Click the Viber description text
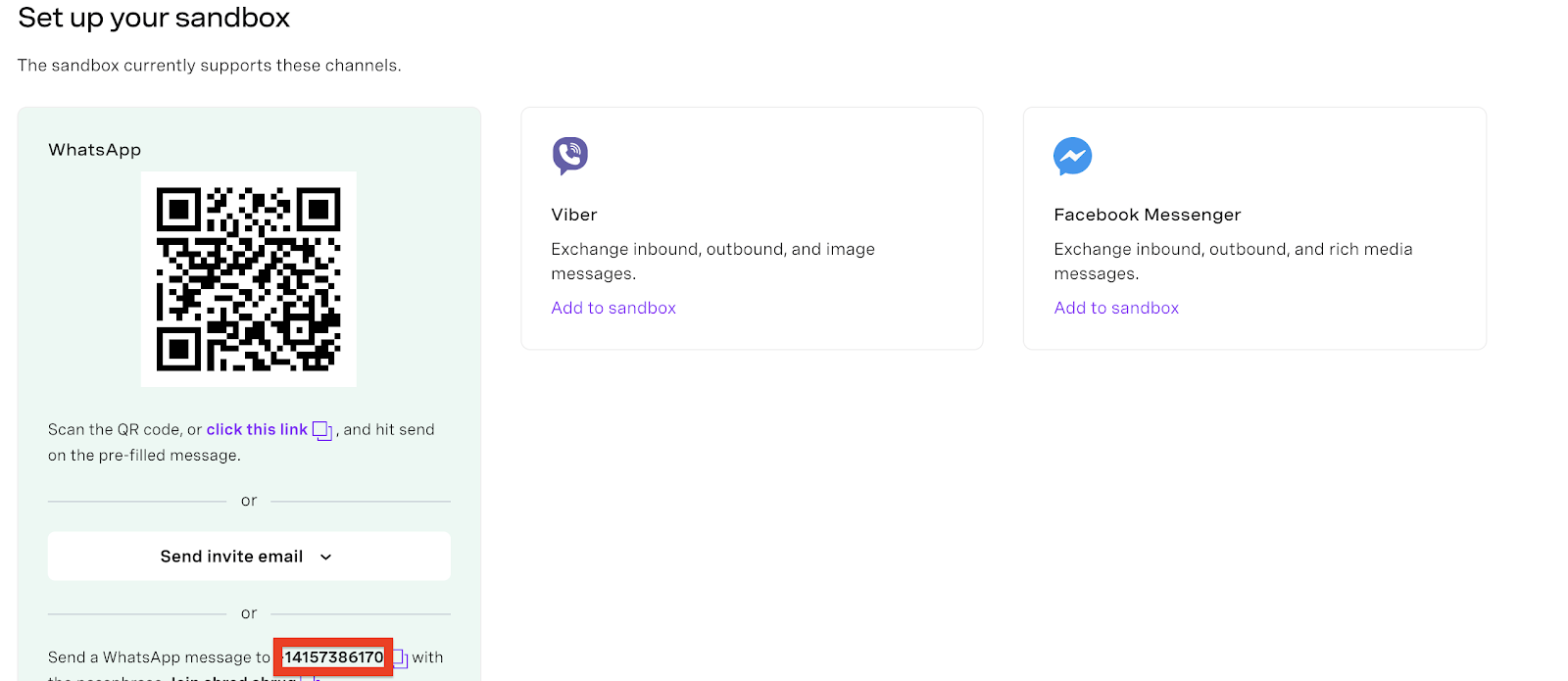1568x681 pixels. point(712,262)
